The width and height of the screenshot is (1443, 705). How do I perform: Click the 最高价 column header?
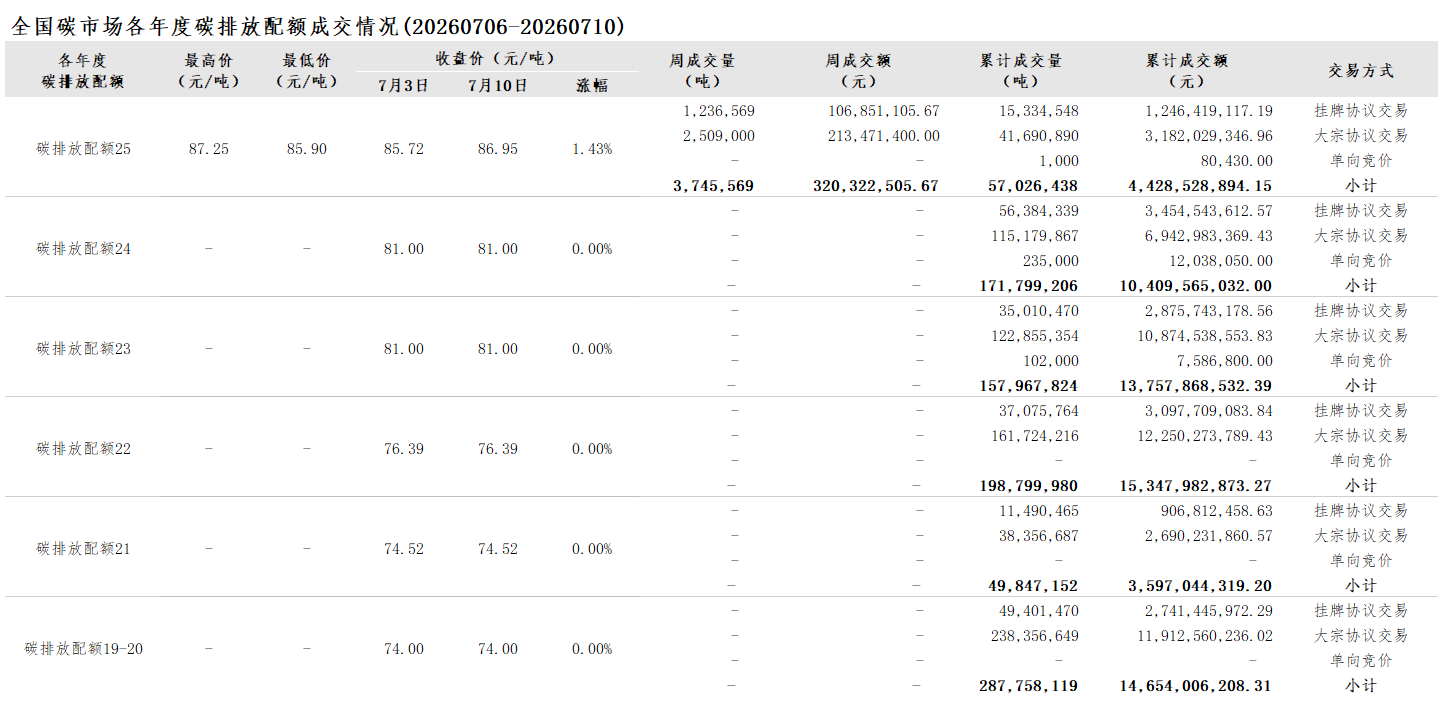[x=208, y=70]
